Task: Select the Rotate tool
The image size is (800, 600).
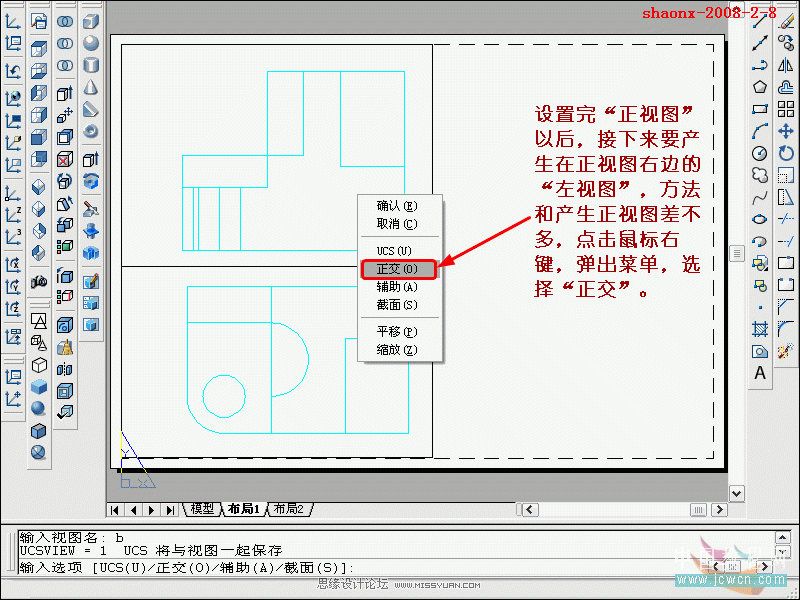Action: (786, 153)
